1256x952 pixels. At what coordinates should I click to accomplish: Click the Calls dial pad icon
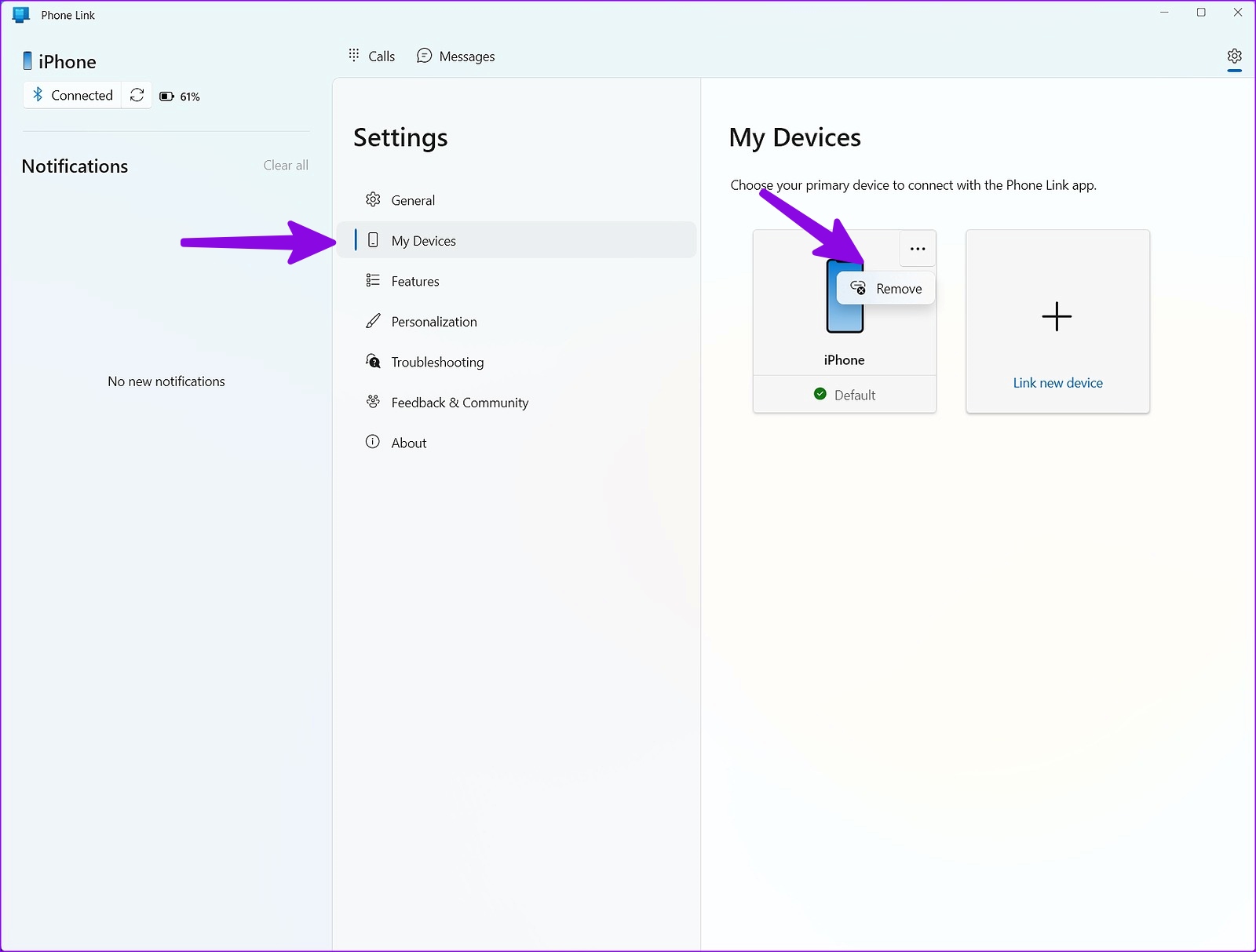tap(354, 55)
